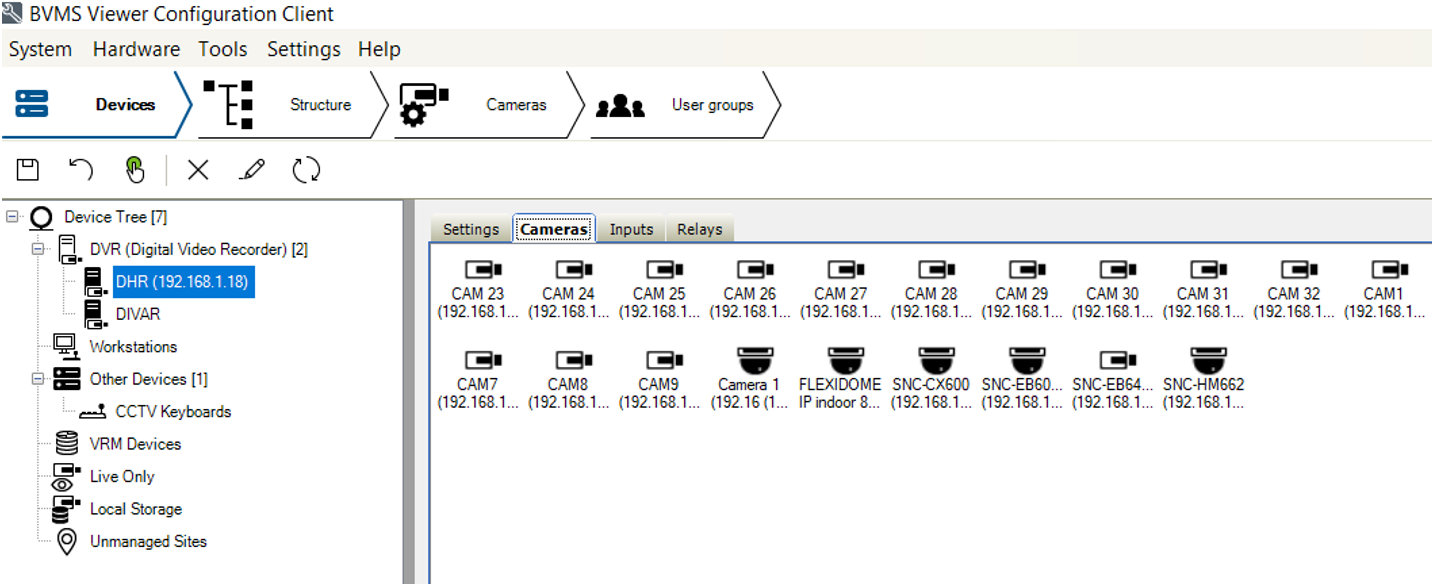Select DIVAR in the device tree
The width and height of the screenshot is (1432, 584).
coord(137,314)
